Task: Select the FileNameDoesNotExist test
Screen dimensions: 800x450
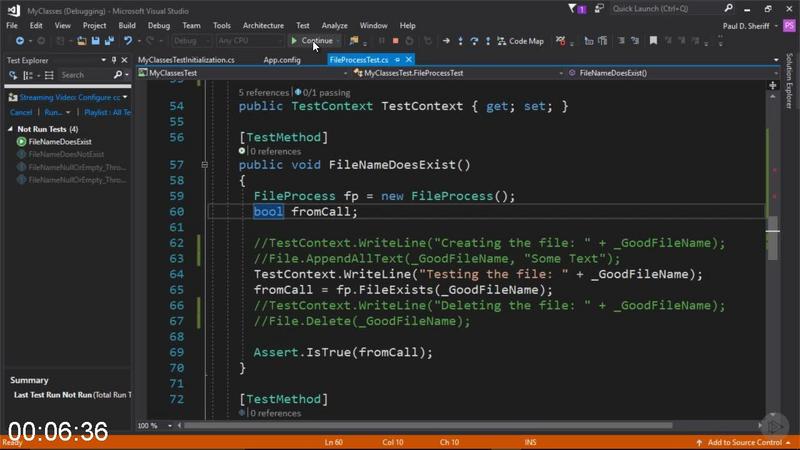Action: click(66, 154)
